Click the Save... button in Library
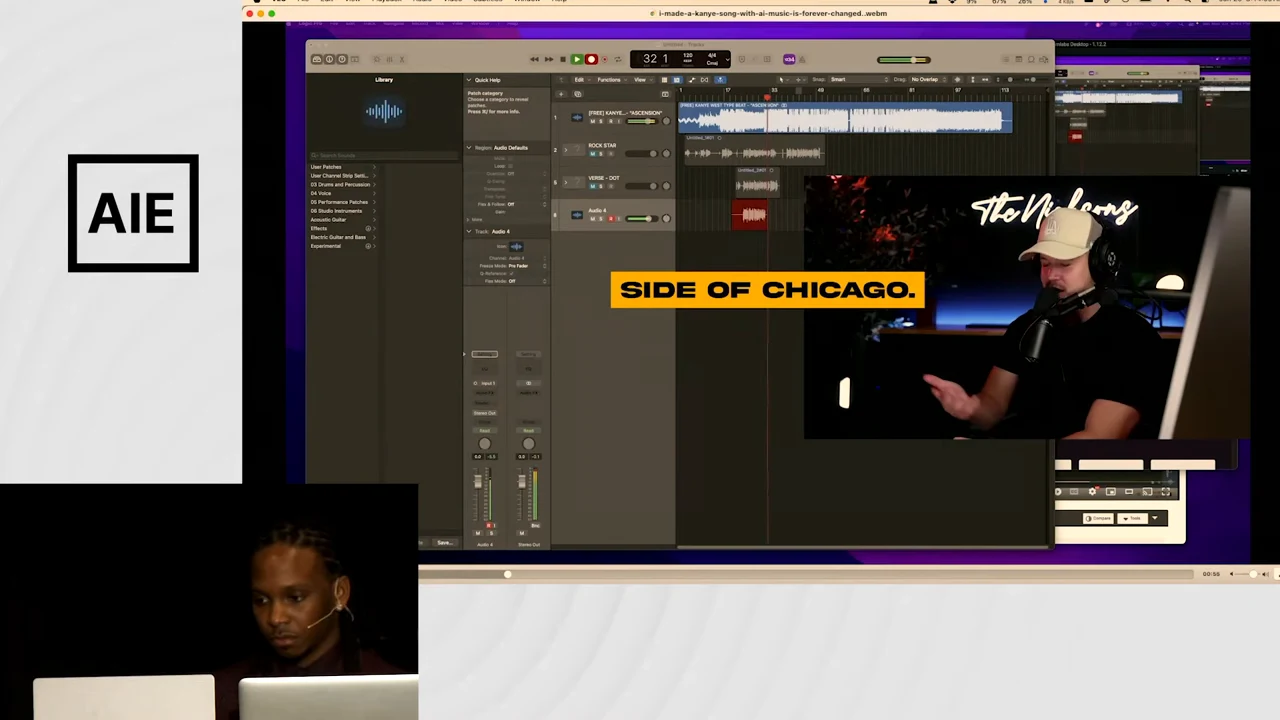The height and width of the screenshot is (720, 1280). click(x=444, y=542)
